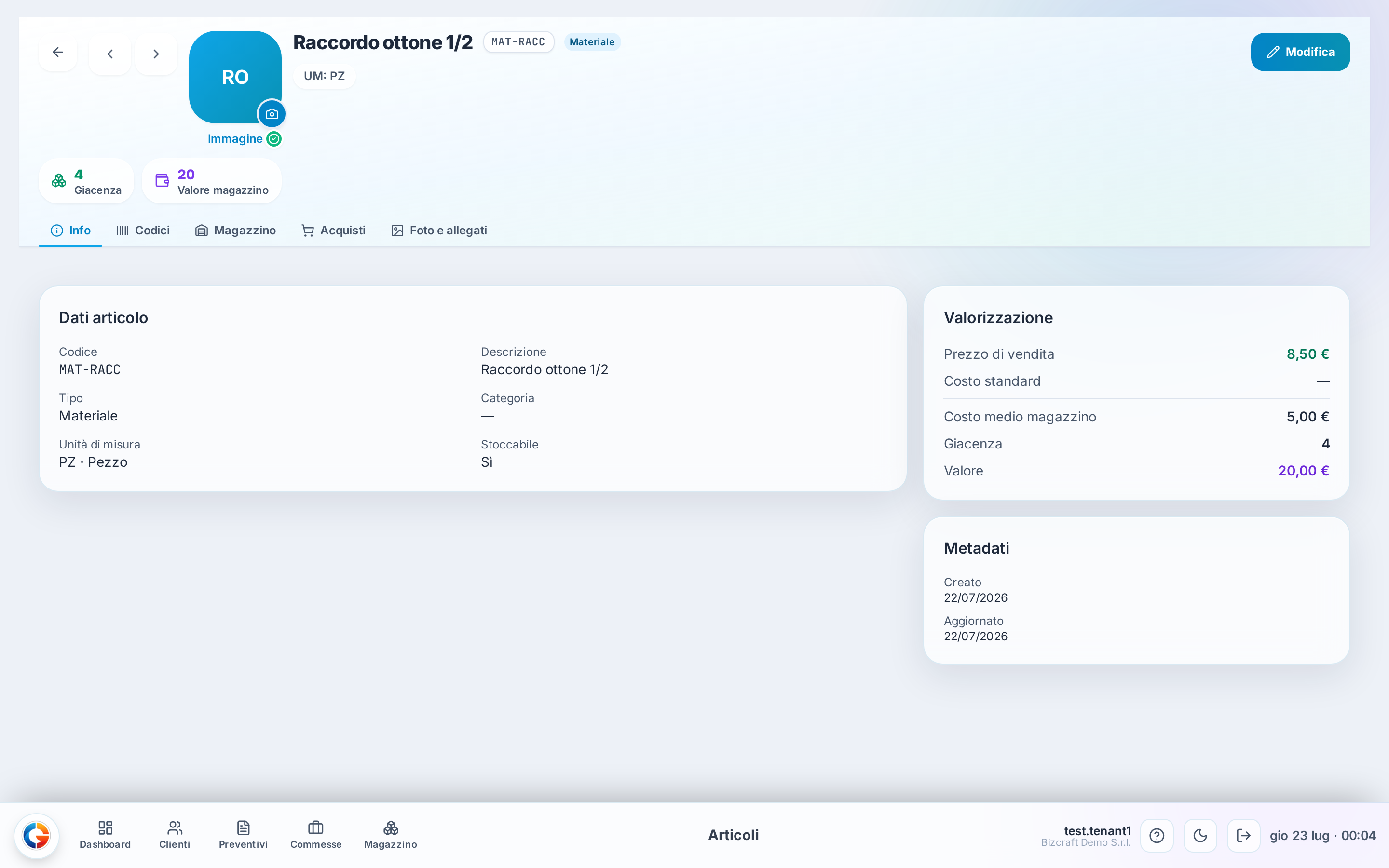
Task: Switch to the Foto e allegati tab
Action: coord(439,231)
